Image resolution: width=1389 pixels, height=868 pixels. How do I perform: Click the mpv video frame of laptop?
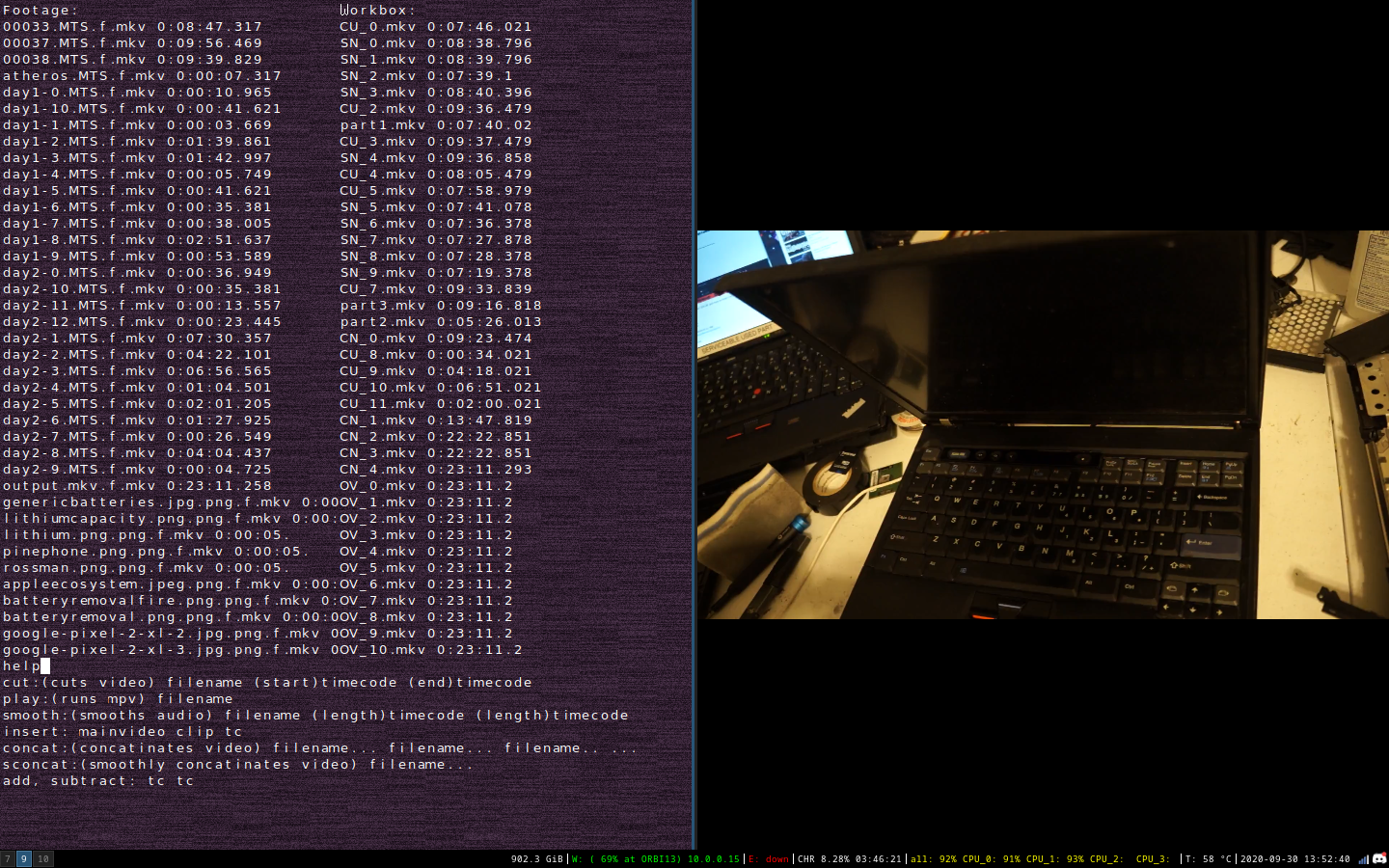pyautogui.click(x=1043, y=424)
